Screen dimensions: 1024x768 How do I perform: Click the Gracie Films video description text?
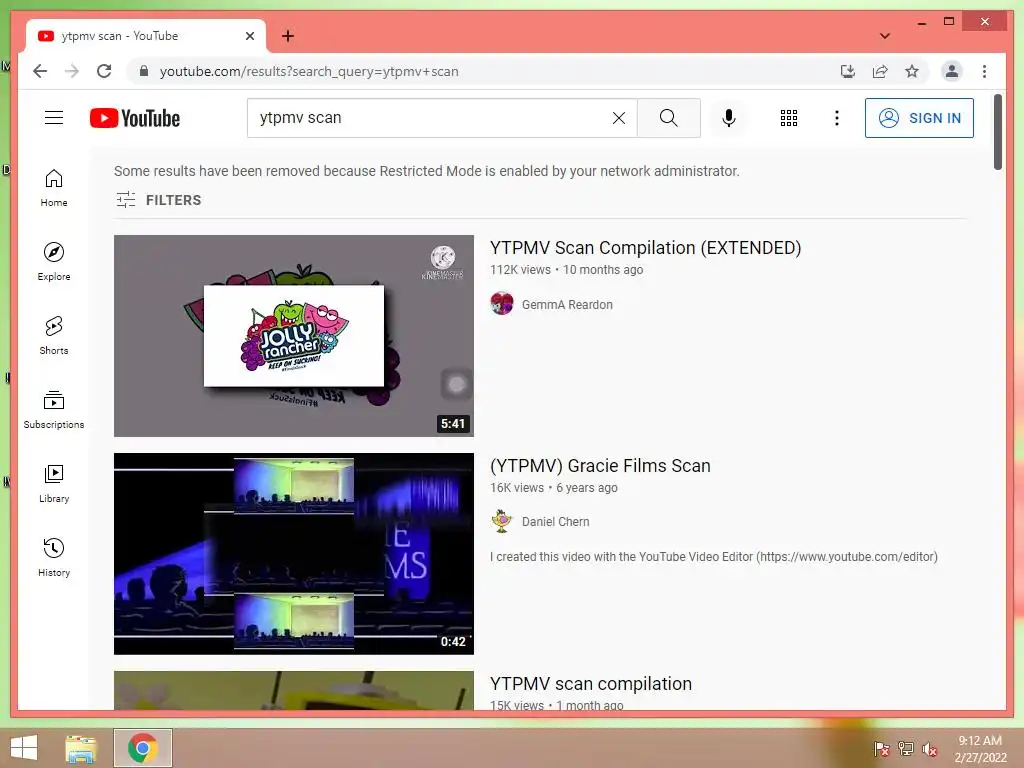click(x=714, y=556)
